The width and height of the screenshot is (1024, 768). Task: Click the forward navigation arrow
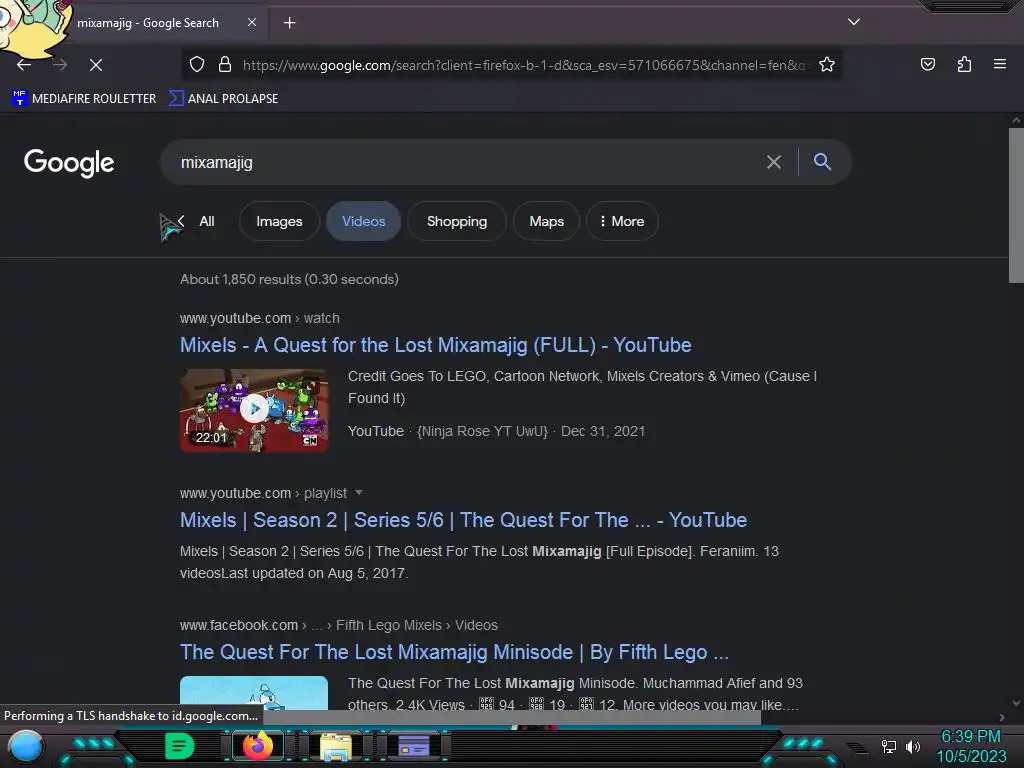(59, 65)
